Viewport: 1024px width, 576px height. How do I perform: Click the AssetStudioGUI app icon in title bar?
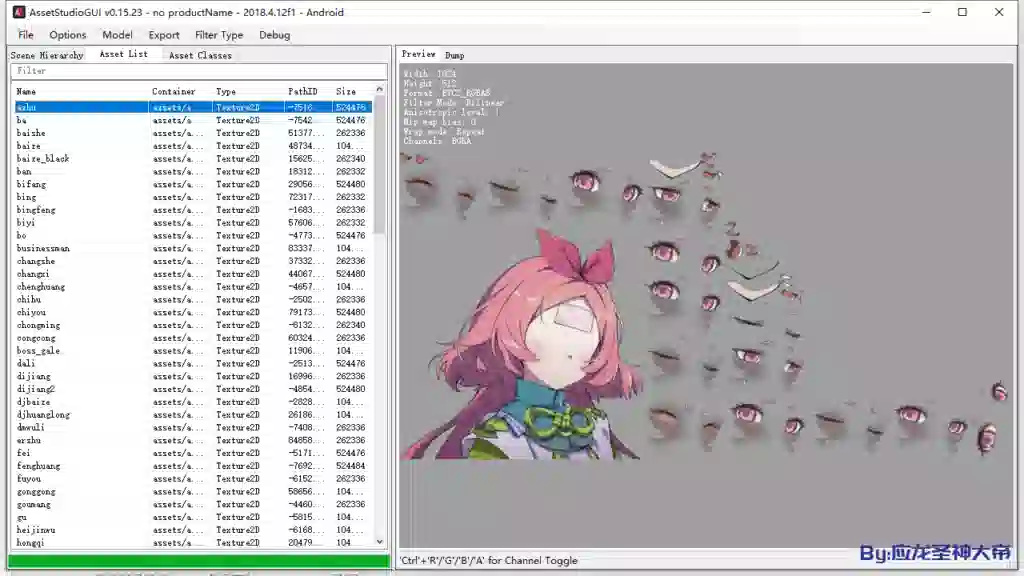(x=19, y=12)
